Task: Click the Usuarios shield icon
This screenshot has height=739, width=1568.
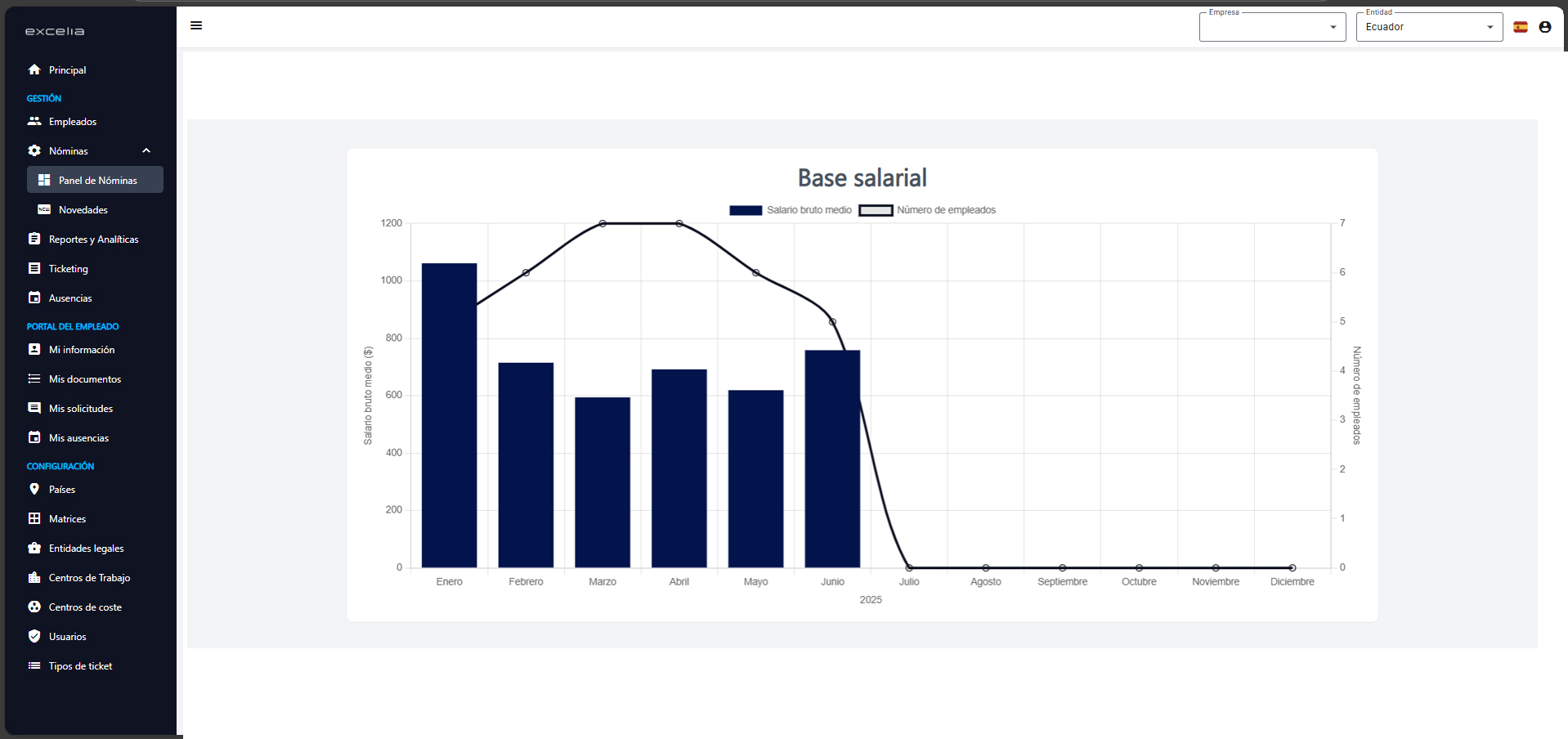Action: [34, 636]
